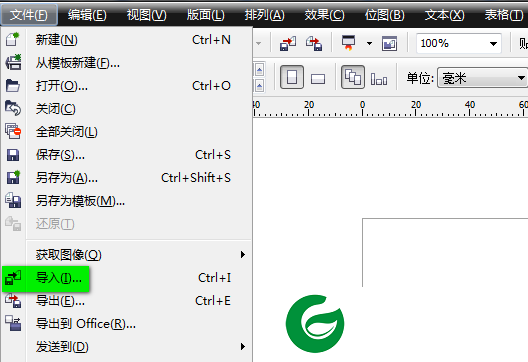Image resolution: width=528 pixels, height=362 pixels.
Task: Open the 文件(F) menu
Action: [29, 15]
